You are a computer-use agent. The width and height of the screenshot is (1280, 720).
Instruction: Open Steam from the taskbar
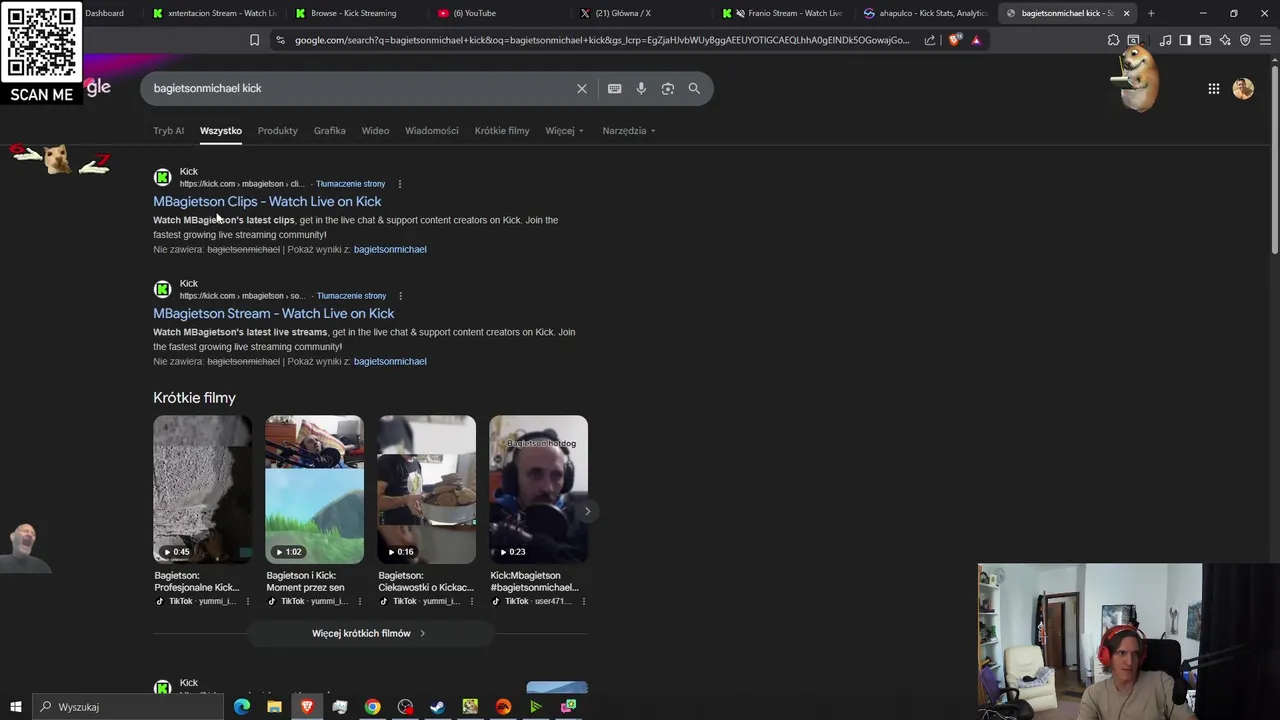tap(437, 707)
